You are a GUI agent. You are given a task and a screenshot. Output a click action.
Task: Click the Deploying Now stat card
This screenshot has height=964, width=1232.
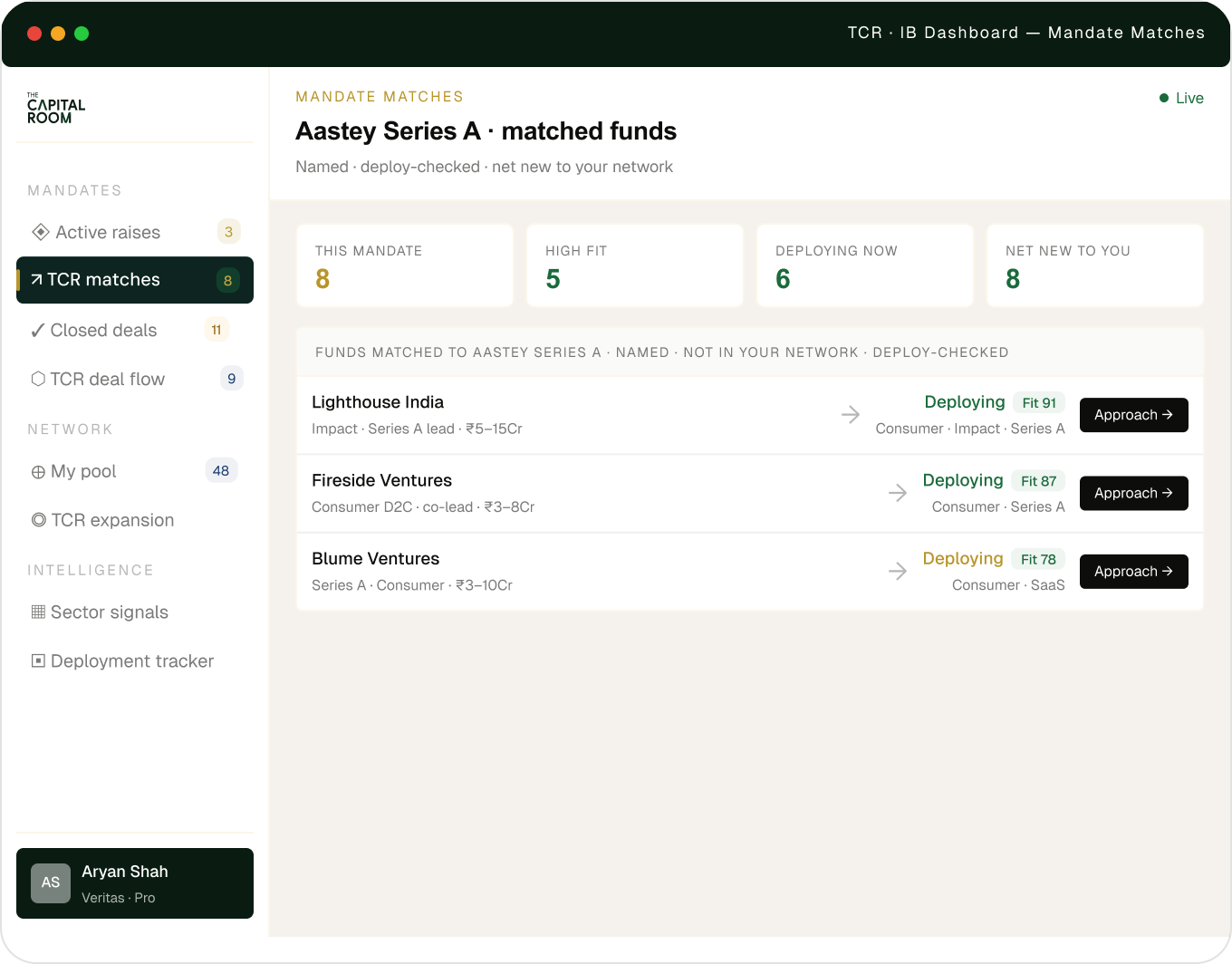[x=865, y=265]
